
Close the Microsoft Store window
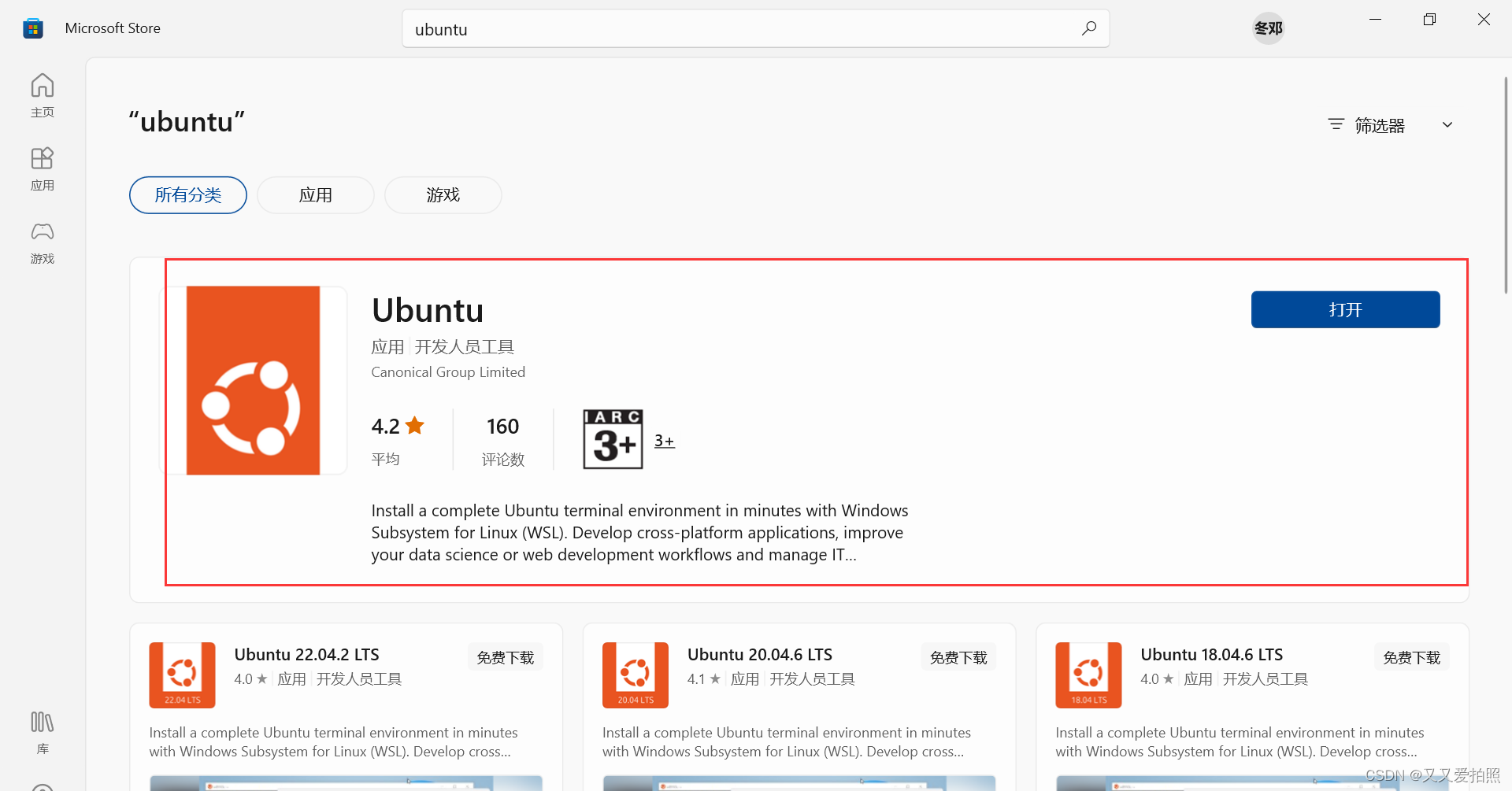[x=1484, y=20]
